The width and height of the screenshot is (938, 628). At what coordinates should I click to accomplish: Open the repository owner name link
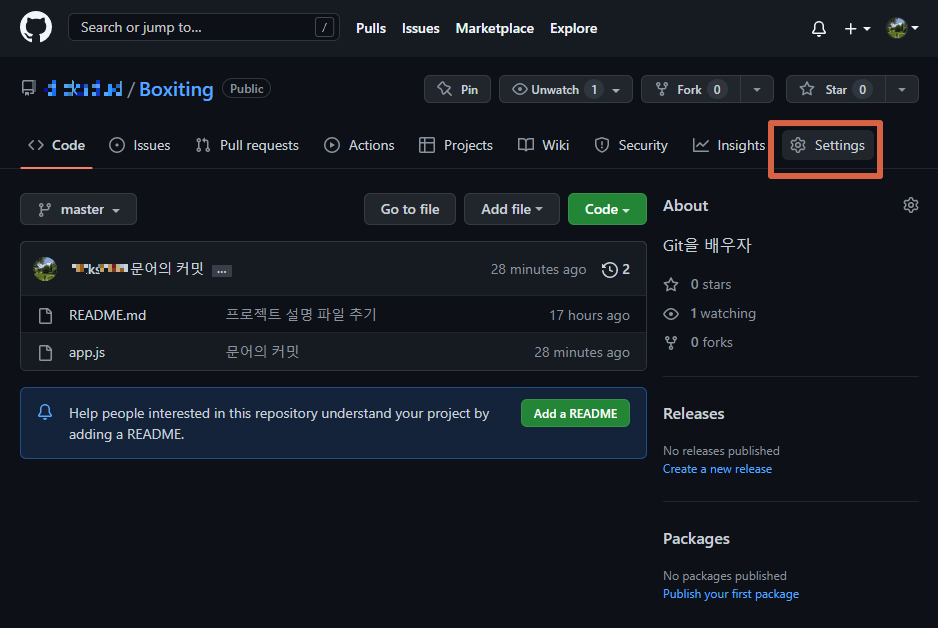point(84,89)
